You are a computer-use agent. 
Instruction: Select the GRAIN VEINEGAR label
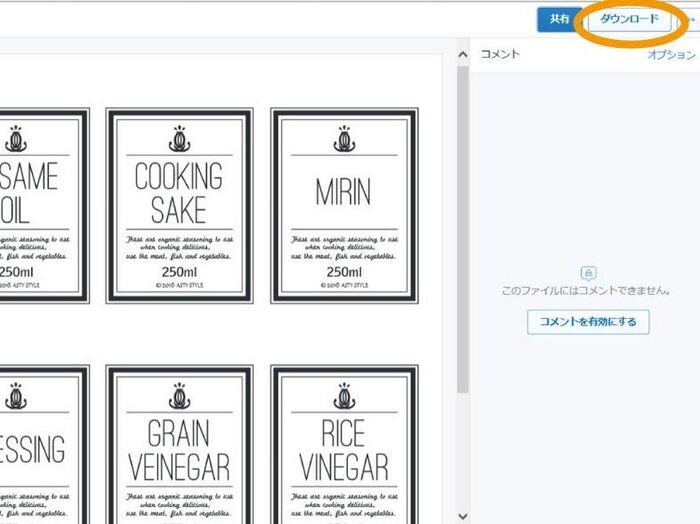(179, 450)
